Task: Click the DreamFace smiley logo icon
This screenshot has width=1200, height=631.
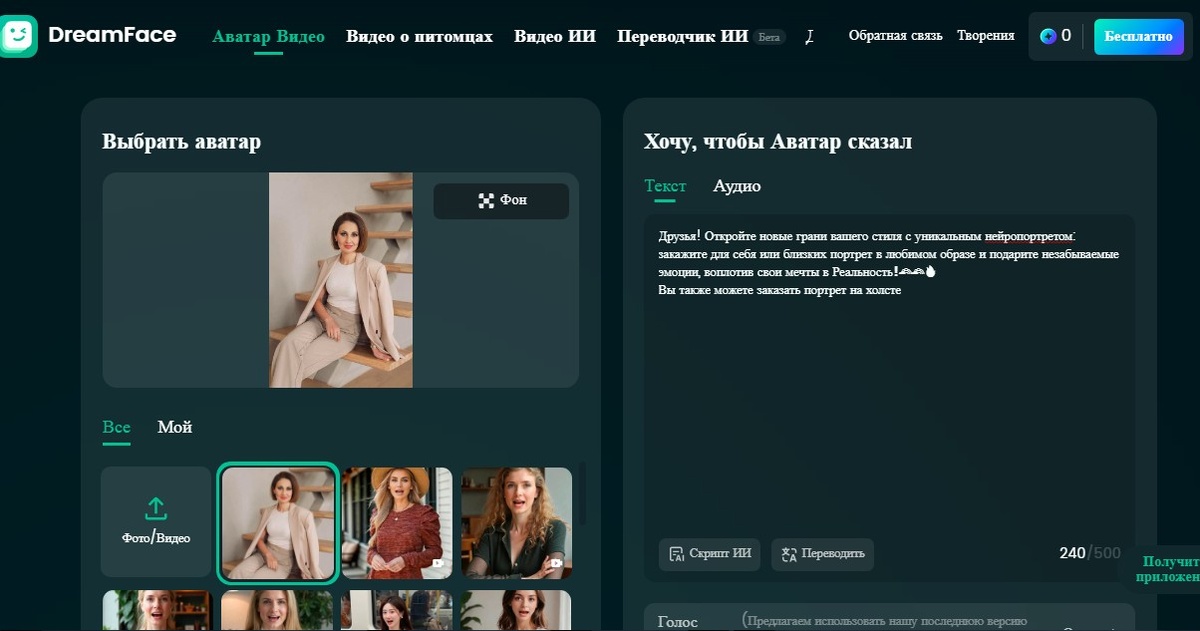Action: pos(17,36)
